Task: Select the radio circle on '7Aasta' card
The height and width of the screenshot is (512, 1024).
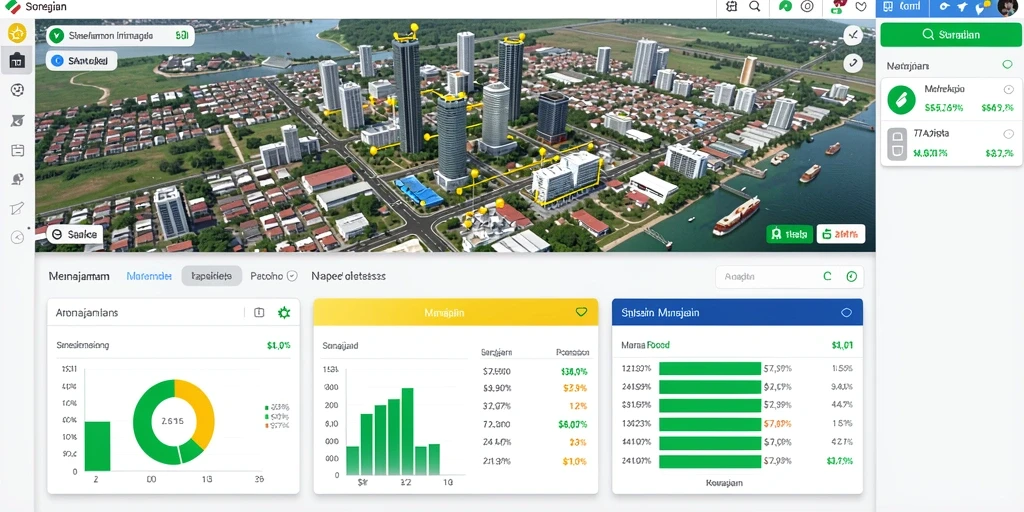Action: [x=1008, y=134]
